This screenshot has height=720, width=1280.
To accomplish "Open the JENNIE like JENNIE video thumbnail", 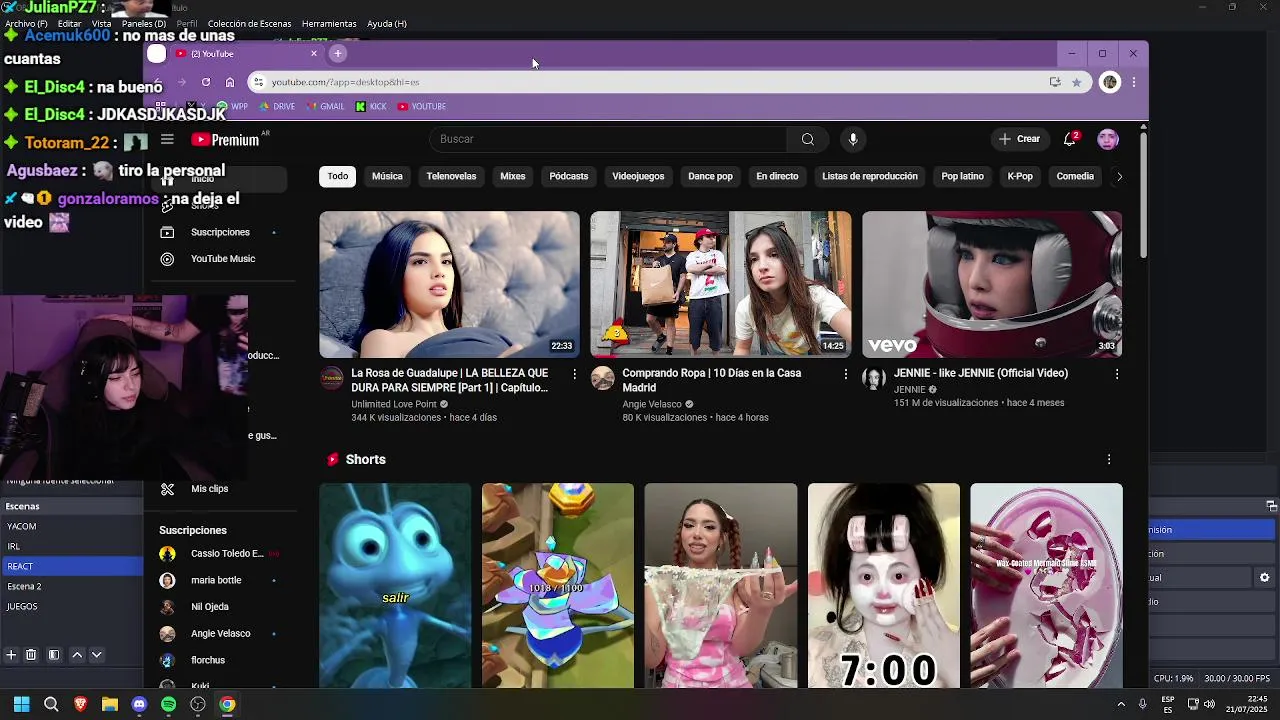I will (992, 284).
